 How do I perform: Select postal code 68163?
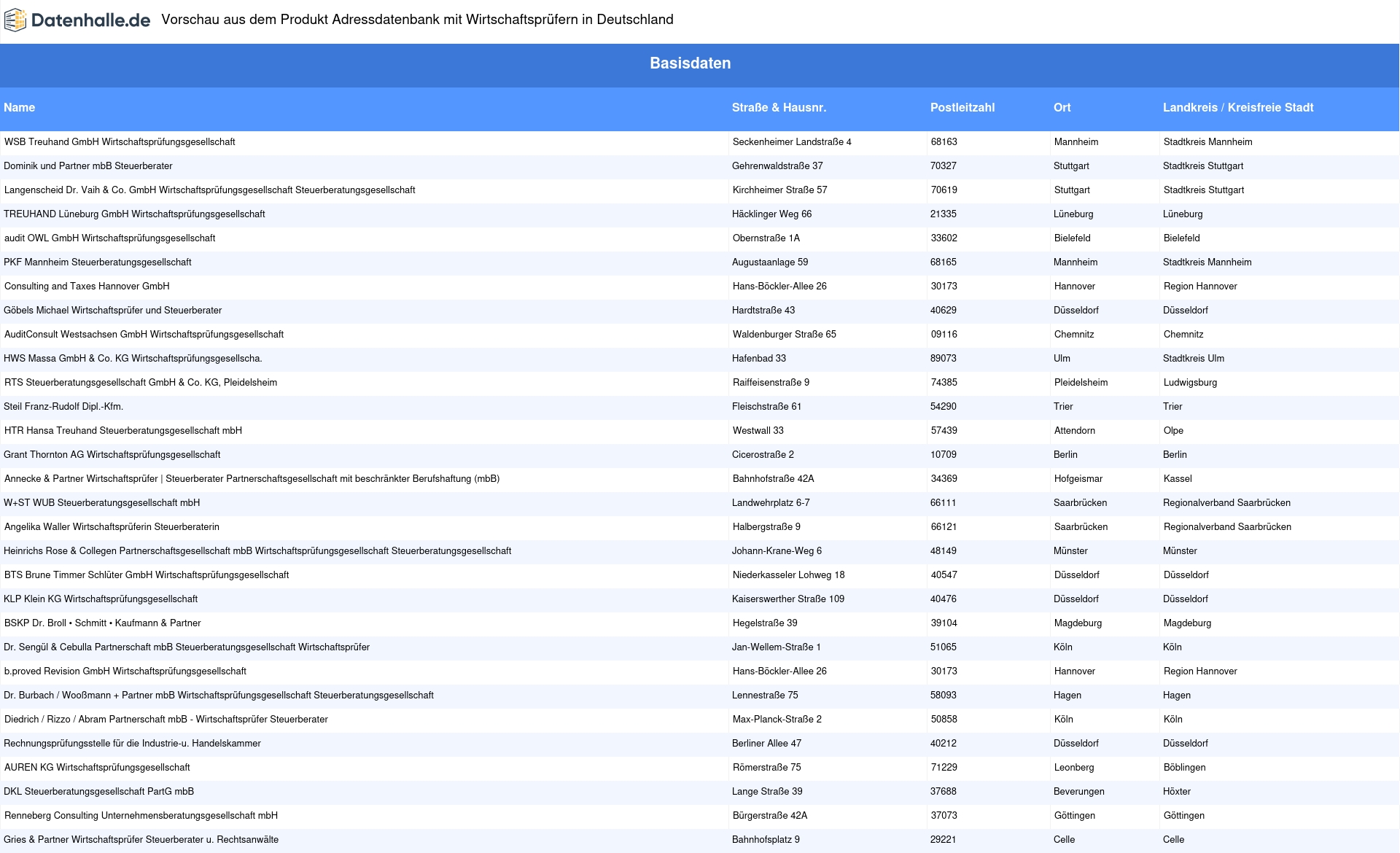click(x=944, y=142)
